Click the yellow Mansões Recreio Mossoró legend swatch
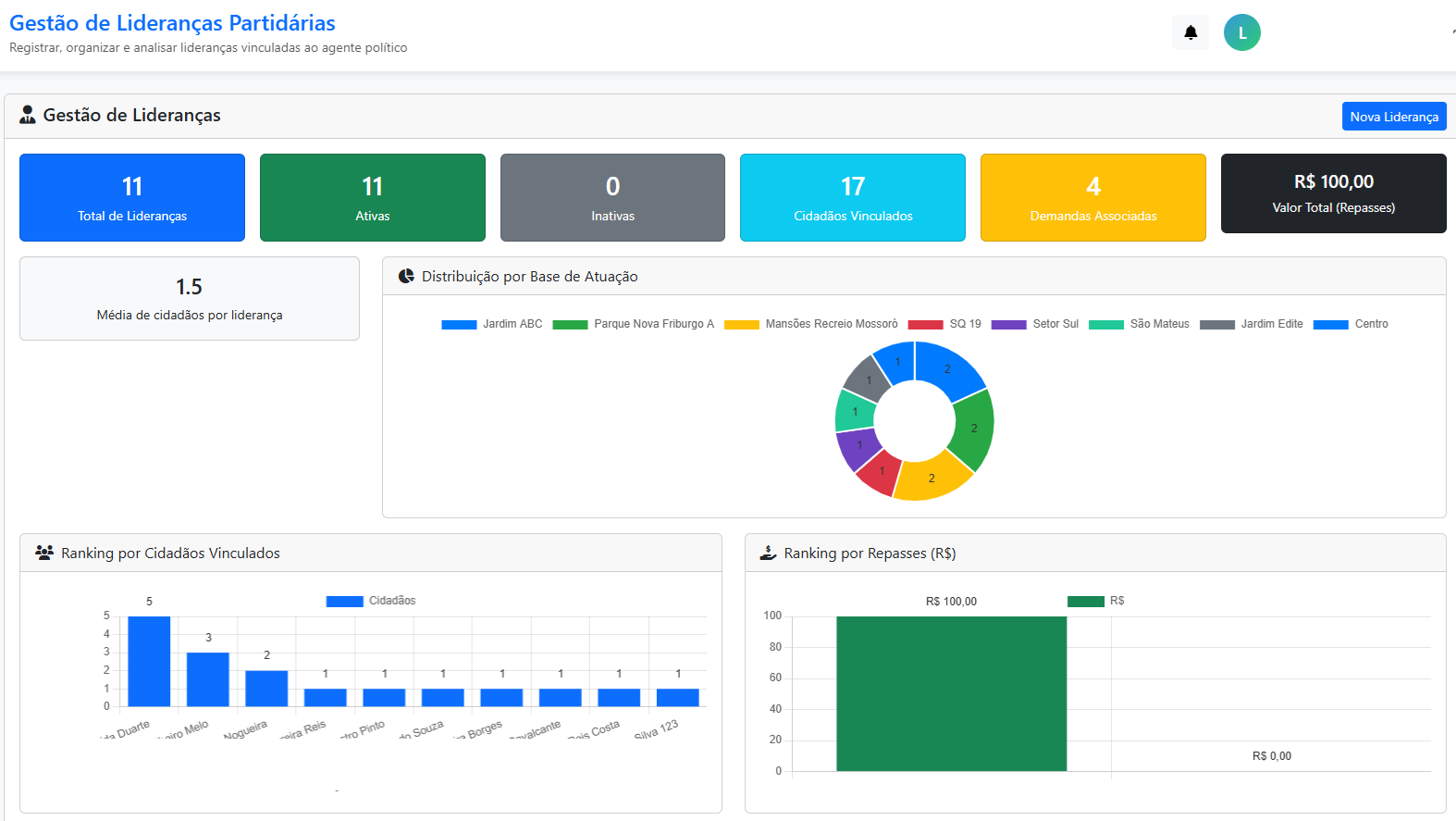Image resolution: width=1456 pixels, height=821 pixels. 741,324
